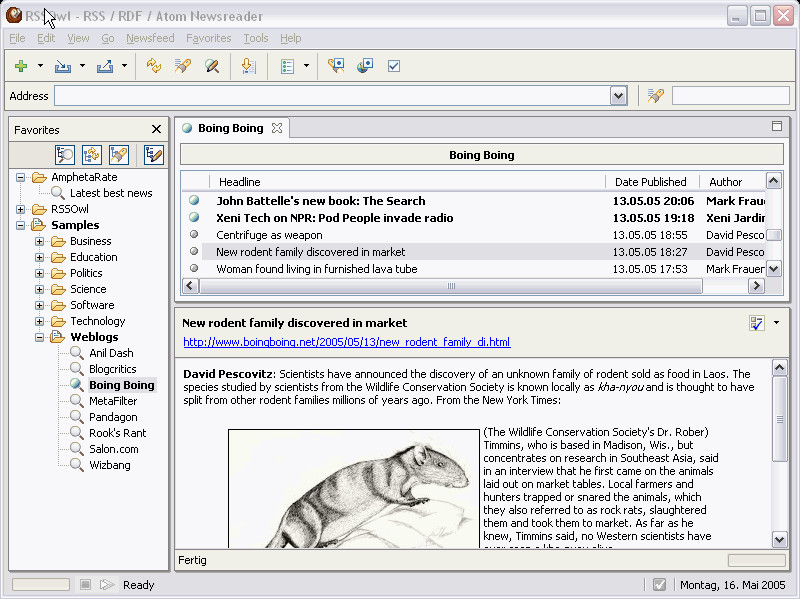Open the boingboing.net article link

[347, 342]
